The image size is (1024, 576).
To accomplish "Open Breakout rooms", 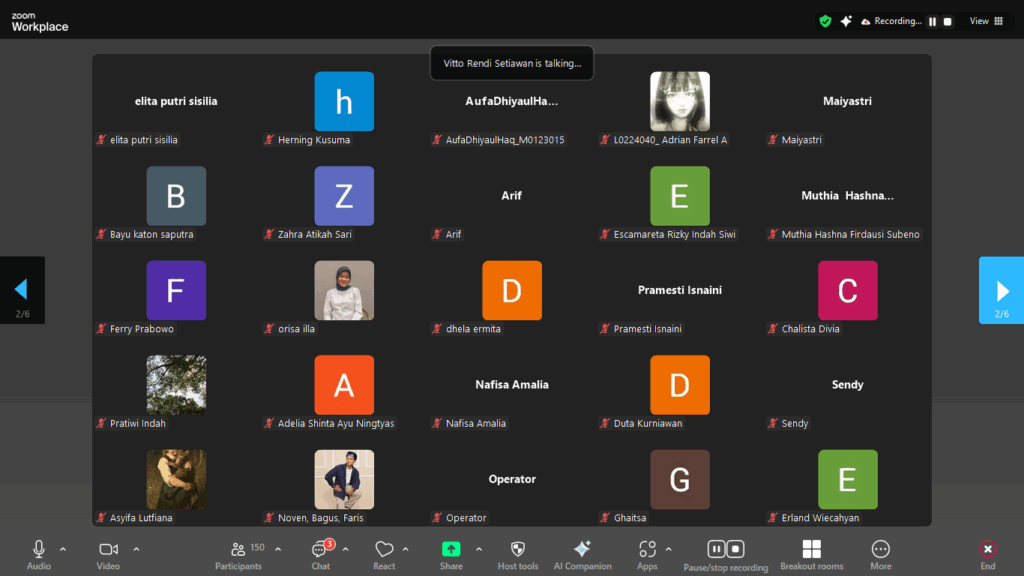I will coord(812,555).
